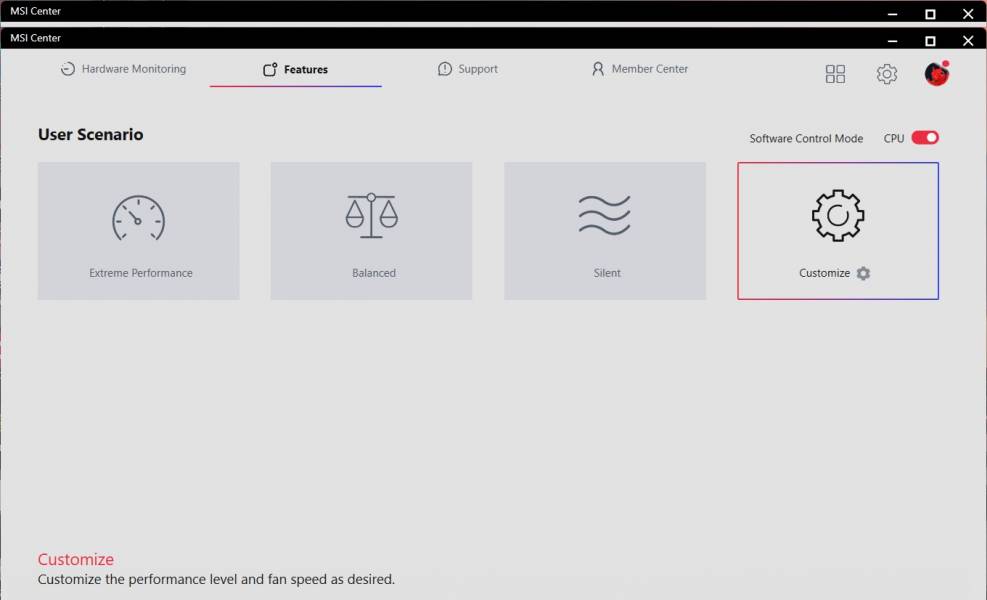The width and height of the screenshot is (987, 600).
Task: Click the small gear next to Customize
Action: pyautogui.click(x=863, y=273)
